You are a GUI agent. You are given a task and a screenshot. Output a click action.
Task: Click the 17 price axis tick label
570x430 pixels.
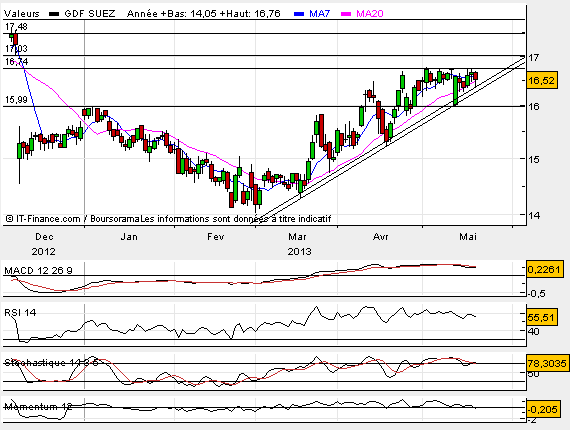(x=534, y=58)
